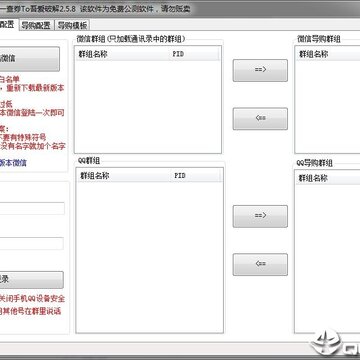Click the 微信 login button on the left

[x=29, y=59]
